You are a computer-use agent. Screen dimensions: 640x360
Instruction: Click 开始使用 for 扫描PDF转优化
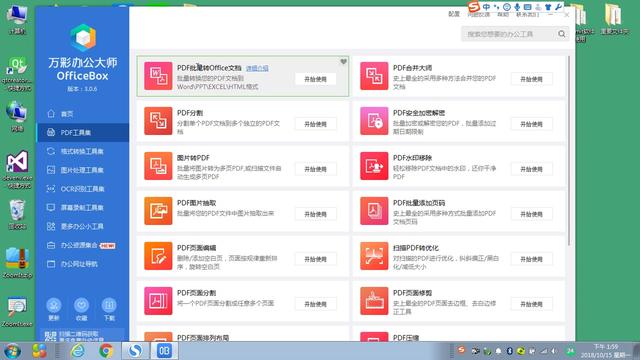(x=531, y=259)
